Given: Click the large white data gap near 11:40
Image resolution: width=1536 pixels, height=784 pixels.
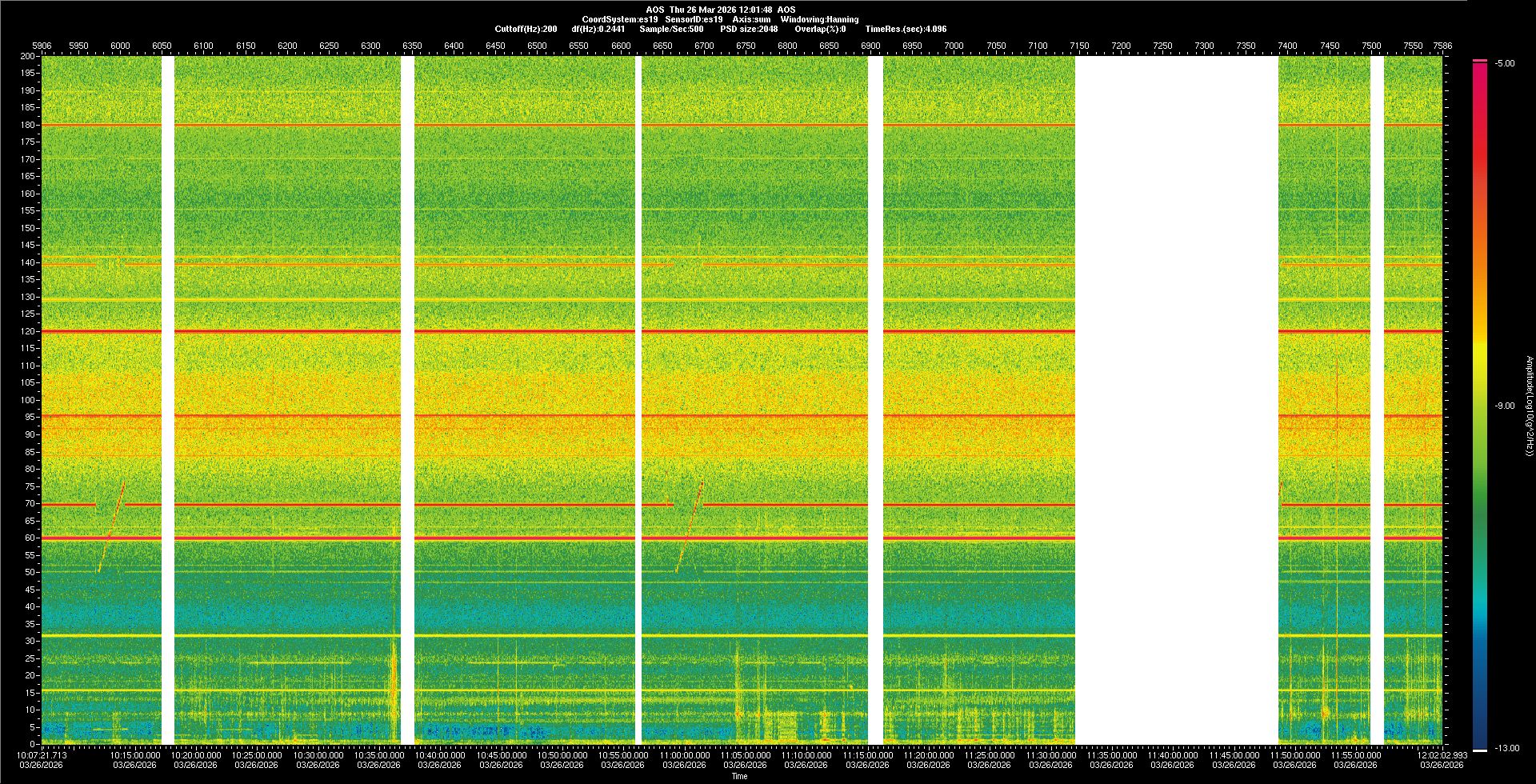Looking at the screenshot, I should coord(1176,400).
